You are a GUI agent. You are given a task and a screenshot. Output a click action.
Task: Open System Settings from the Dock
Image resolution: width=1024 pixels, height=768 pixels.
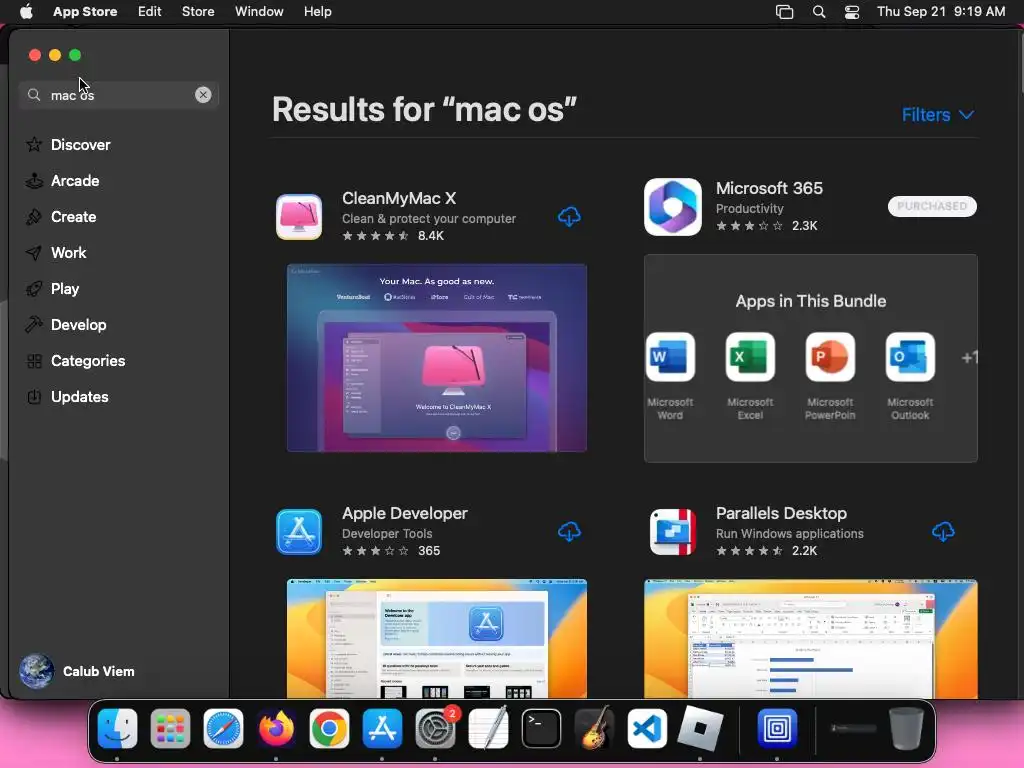click(436, 728)
